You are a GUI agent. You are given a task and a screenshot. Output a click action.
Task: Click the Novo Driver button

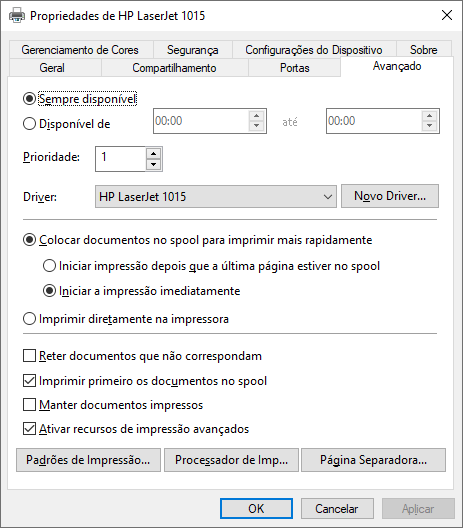click(390, 196)
